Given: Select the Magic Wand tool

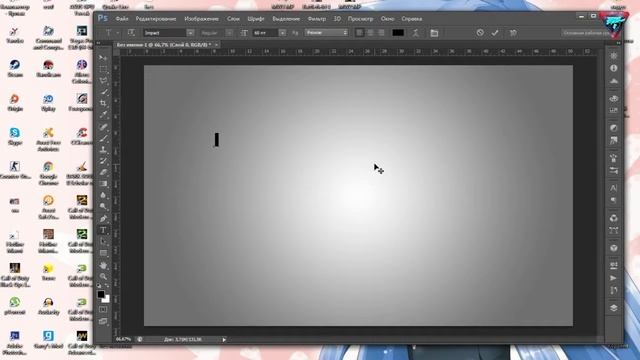Looking at the screenshot, I should click(x=103, y=92).
